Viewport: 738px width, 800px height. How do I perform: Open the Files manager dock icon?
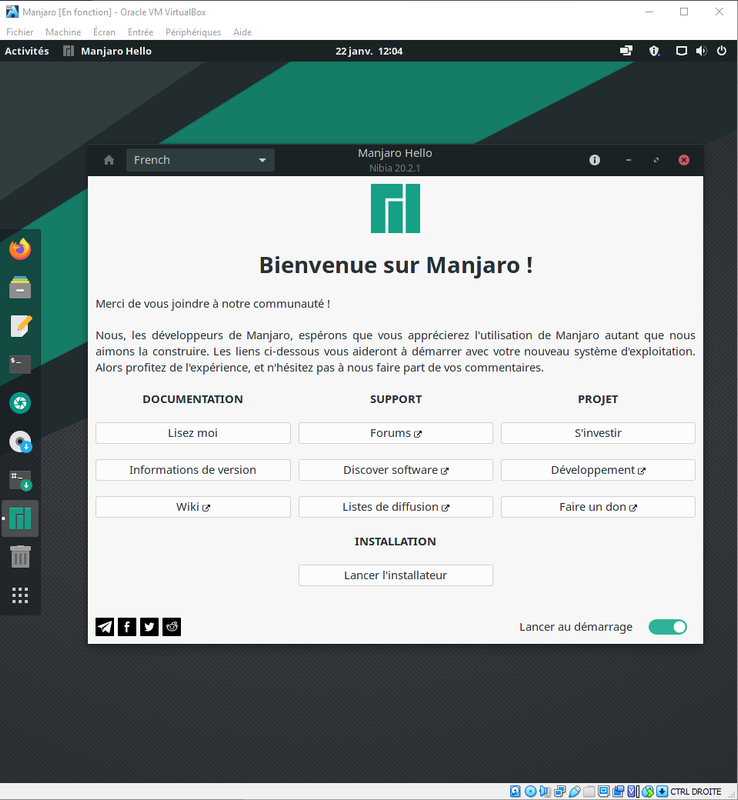tap(20, 287)
